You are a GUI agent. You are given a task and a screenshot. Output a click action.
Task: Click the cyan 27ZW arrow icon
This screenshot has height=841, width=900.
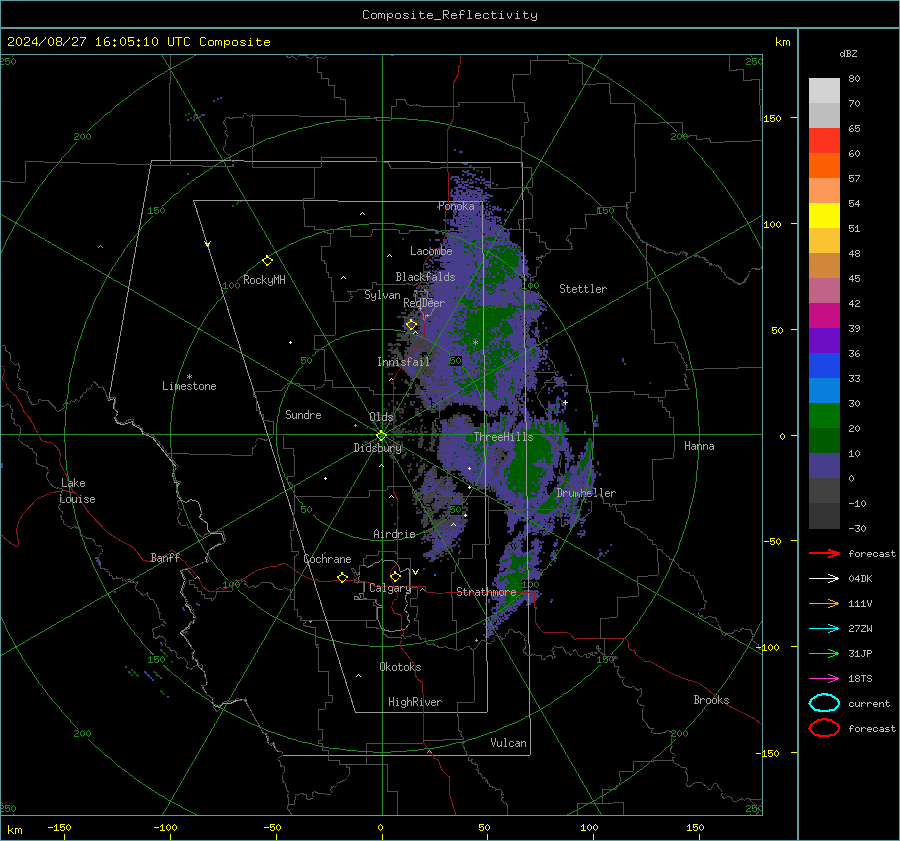[x=824, y=629]
